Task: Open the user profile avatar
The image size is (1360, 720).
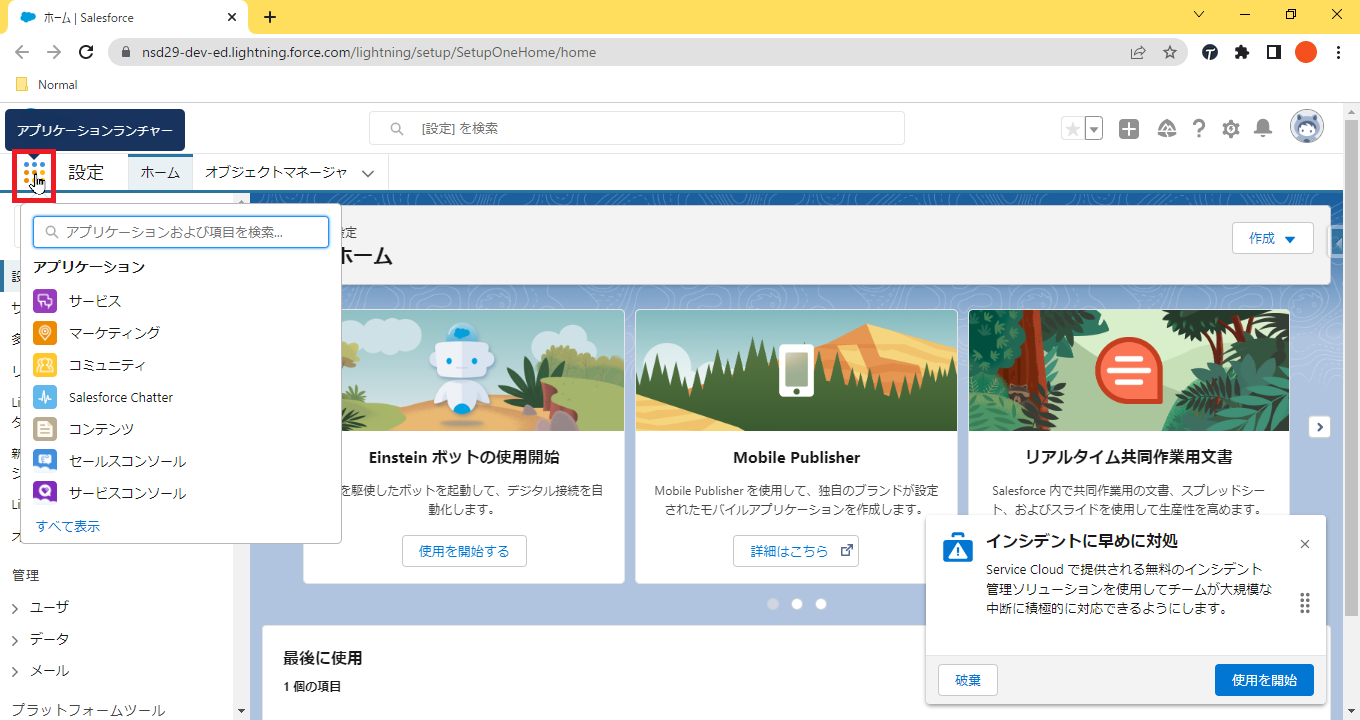Action: click(x=1307, y=127)
